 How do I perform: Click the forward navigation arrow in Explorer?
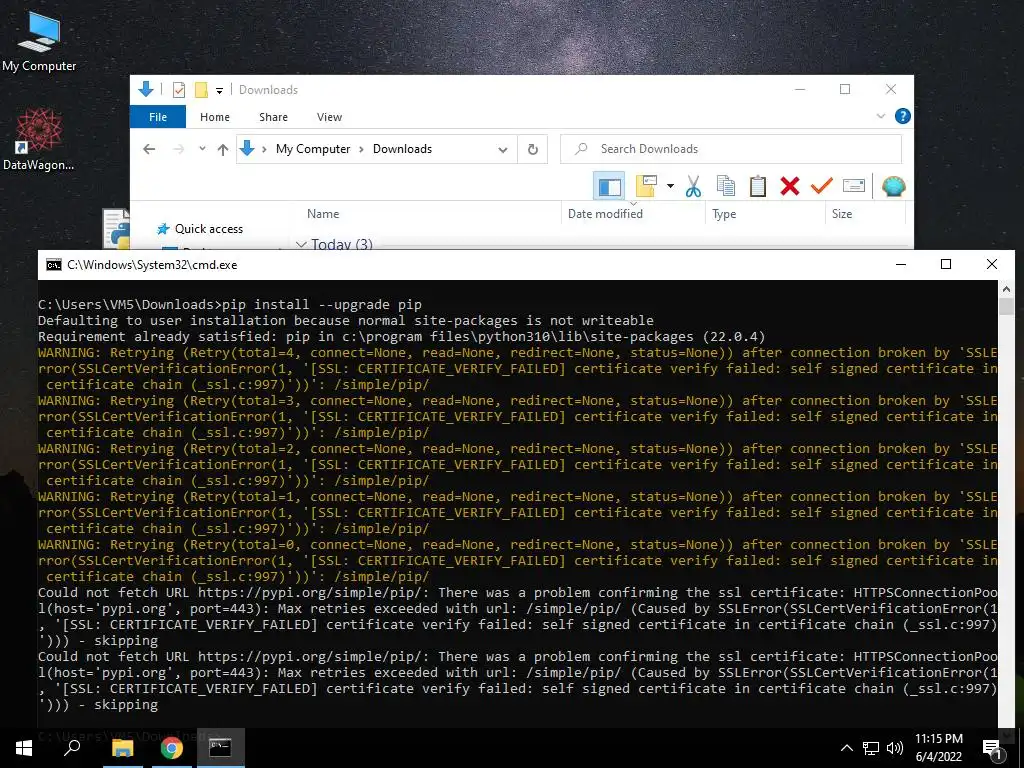(178, 149)
